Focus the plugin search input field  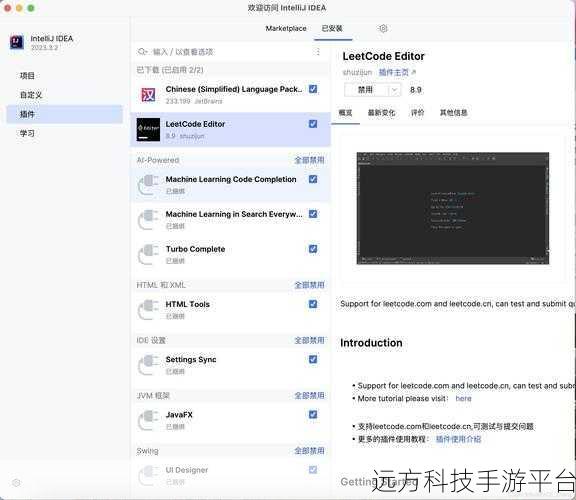(230, 52)
